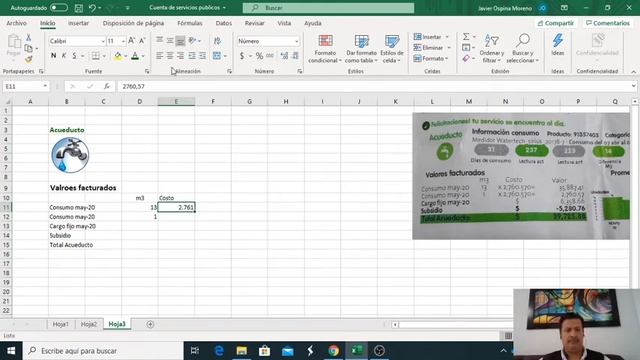The image size is (640, 360).
Task: Click the Increase font size icon
Action: click(x=131, y=41)
